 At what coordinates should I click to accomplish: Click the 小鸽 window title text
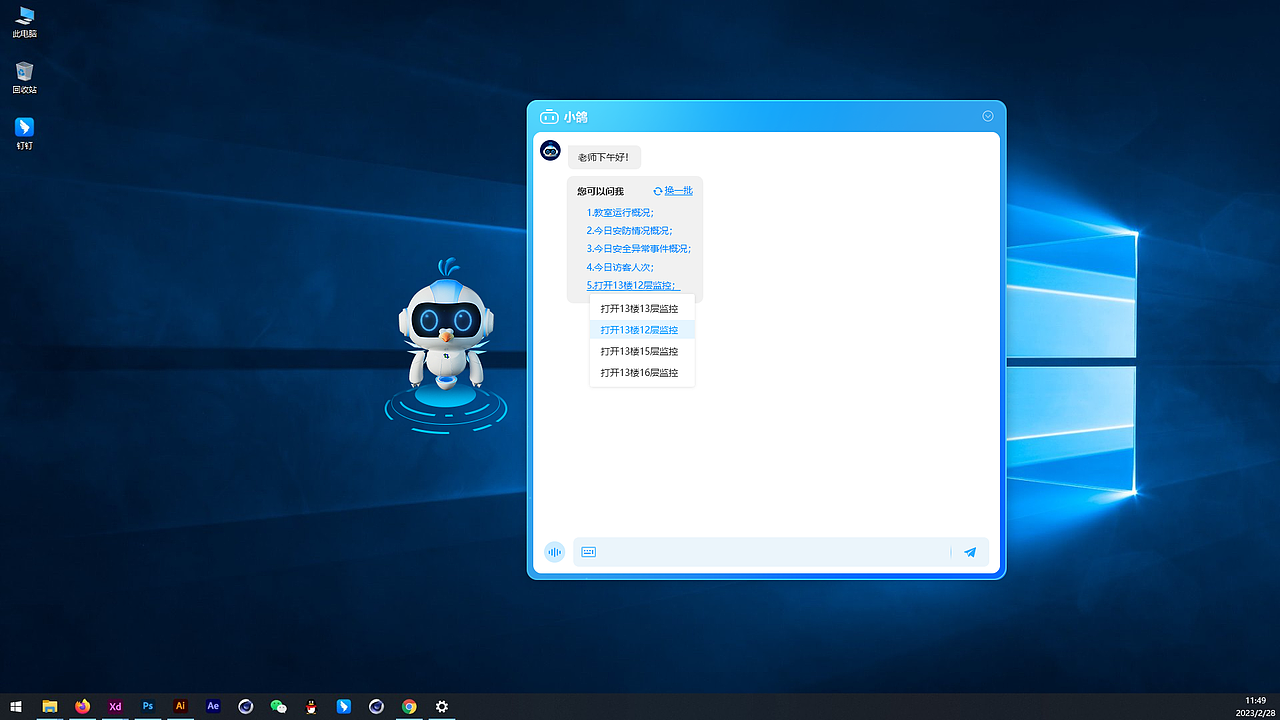(x=575, y=117)
